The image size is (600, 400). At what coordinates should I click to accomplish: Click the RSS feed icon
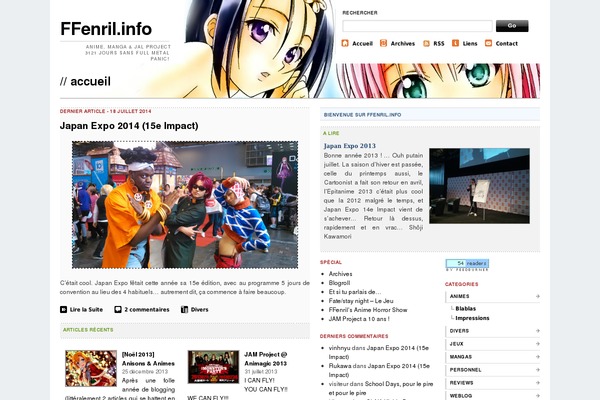[x=426, y=43]
